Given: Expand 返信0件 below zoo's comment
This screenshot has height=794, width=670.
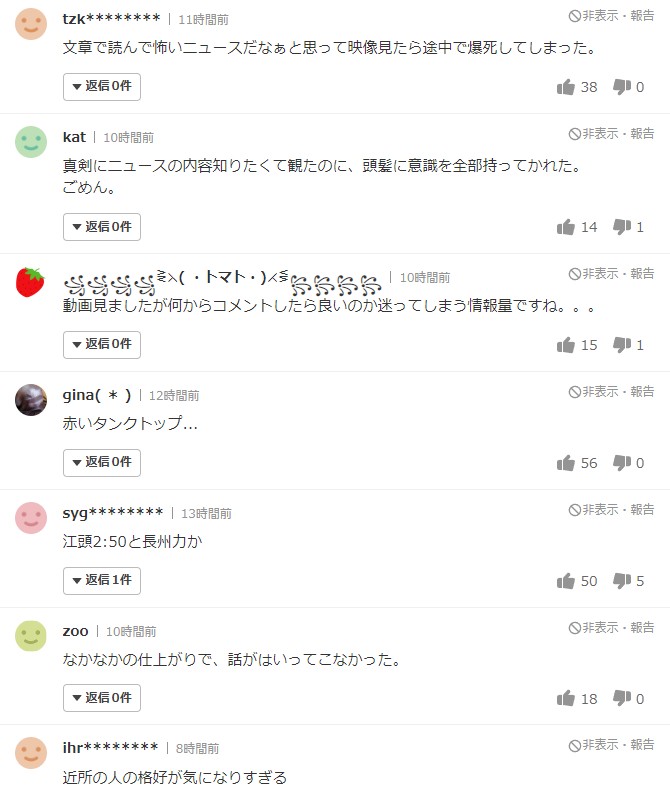Looking at the screenshot, I should pos(102,698).
